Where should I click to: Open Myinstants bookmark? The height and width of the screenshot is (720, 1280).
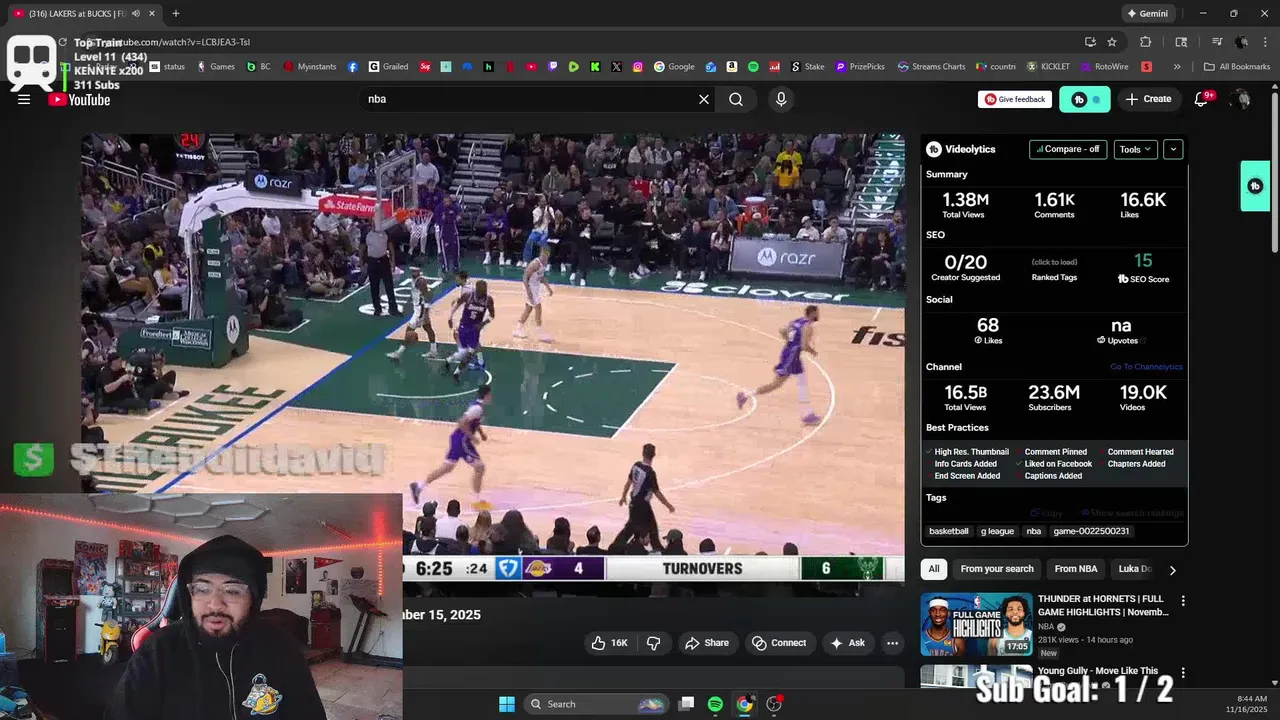click(310, 67)
